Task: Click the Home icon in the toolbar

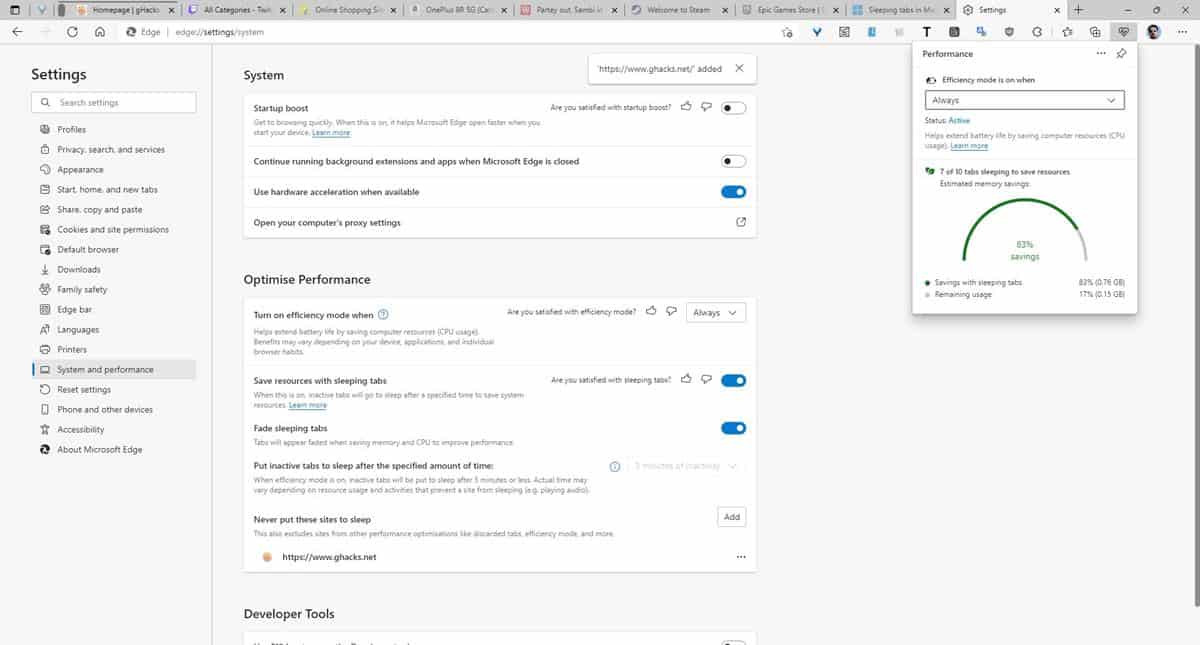Action: tap(99, 31)
